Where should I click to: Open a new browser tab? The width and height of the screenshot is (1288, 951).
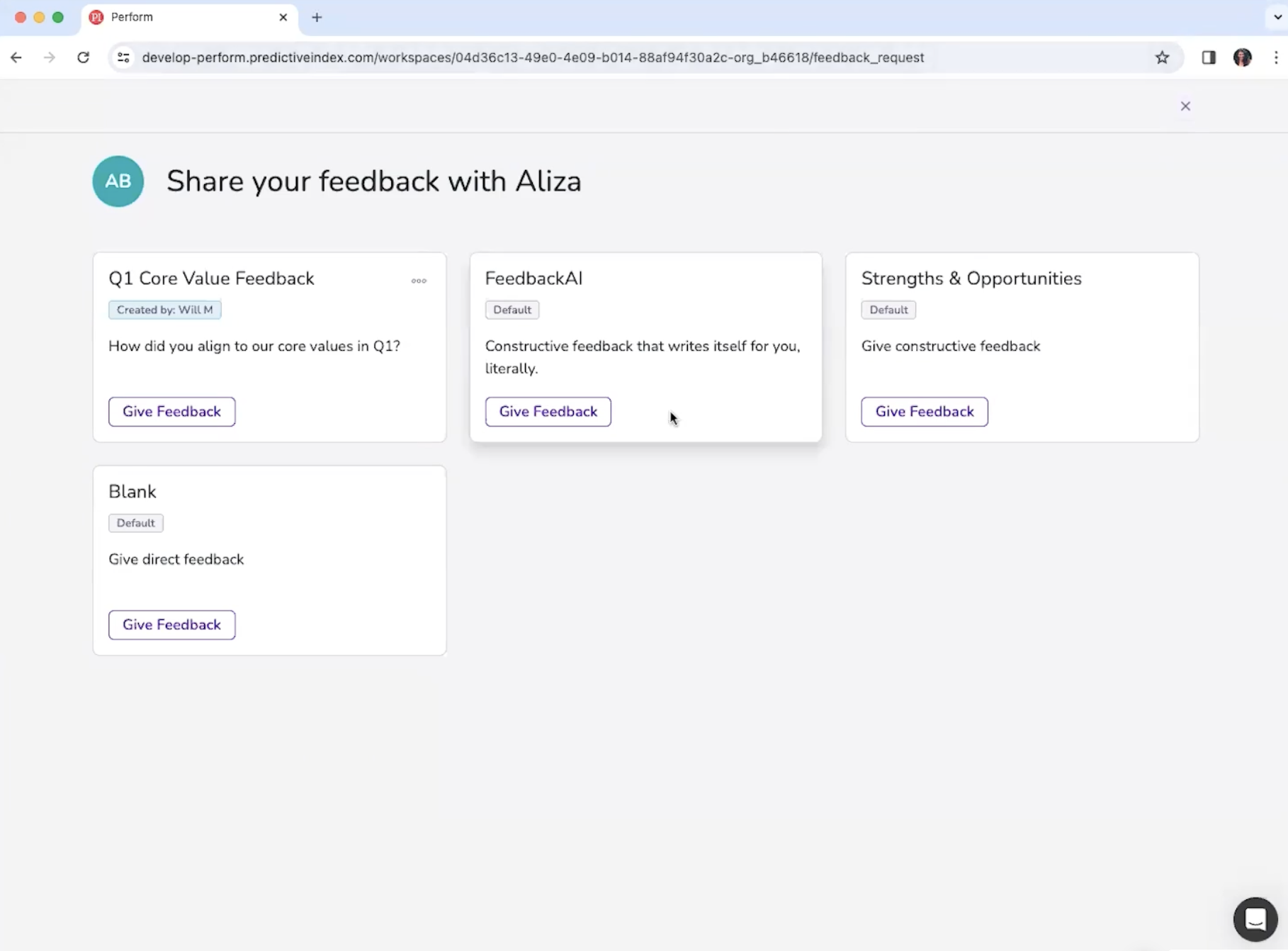point(317,17)
